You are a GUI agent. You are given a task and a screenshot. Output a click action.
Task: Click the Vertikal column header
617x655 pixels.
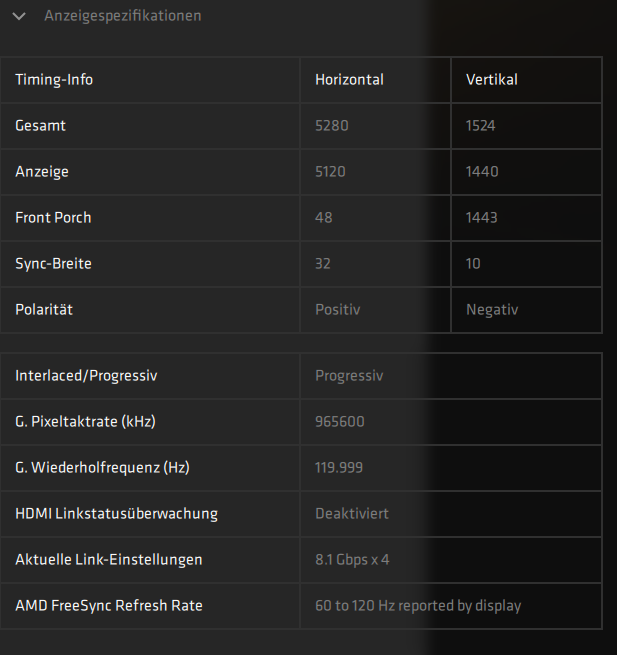(492, 80)
